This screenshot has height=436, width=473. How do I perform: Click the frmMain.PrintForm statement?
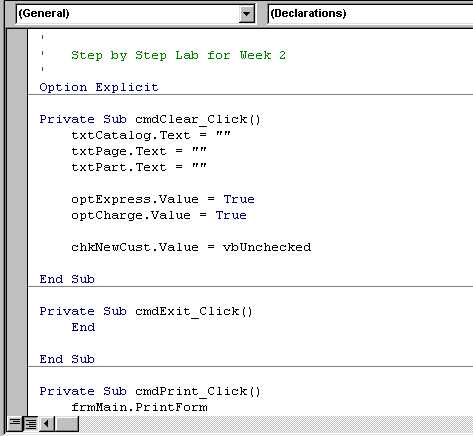pyautogui.click(x=139, y=407)
